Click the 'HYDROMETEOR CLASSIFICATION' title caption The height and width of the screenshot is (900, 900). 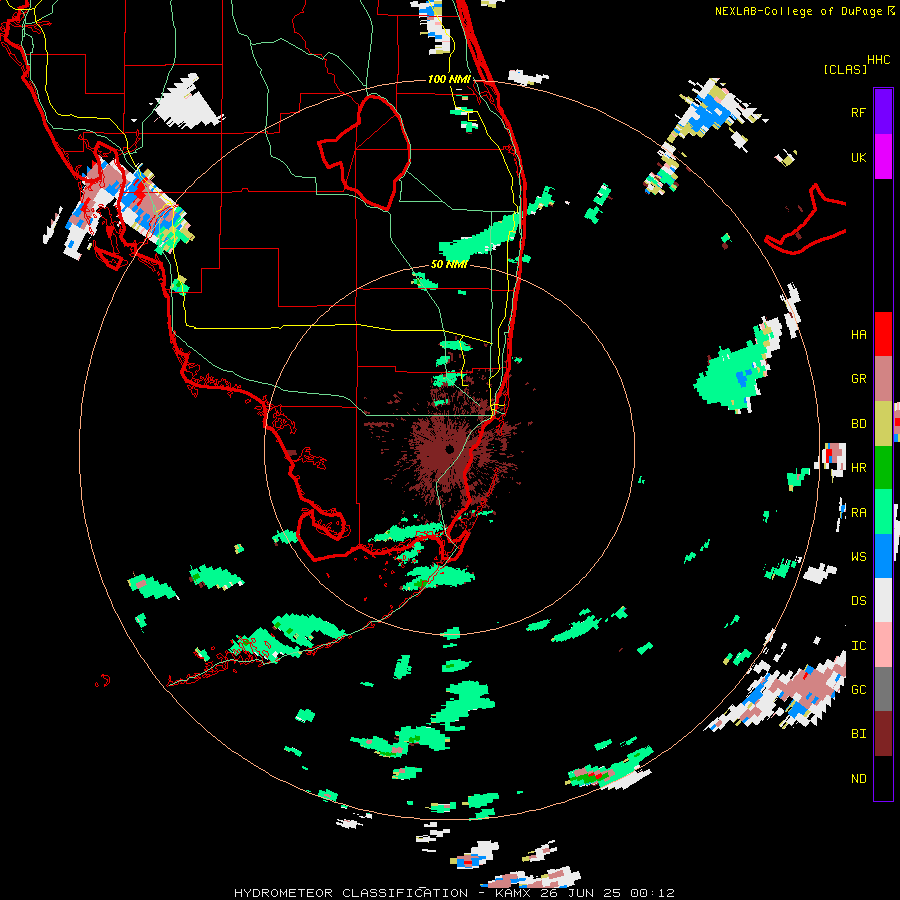point(351,893)
